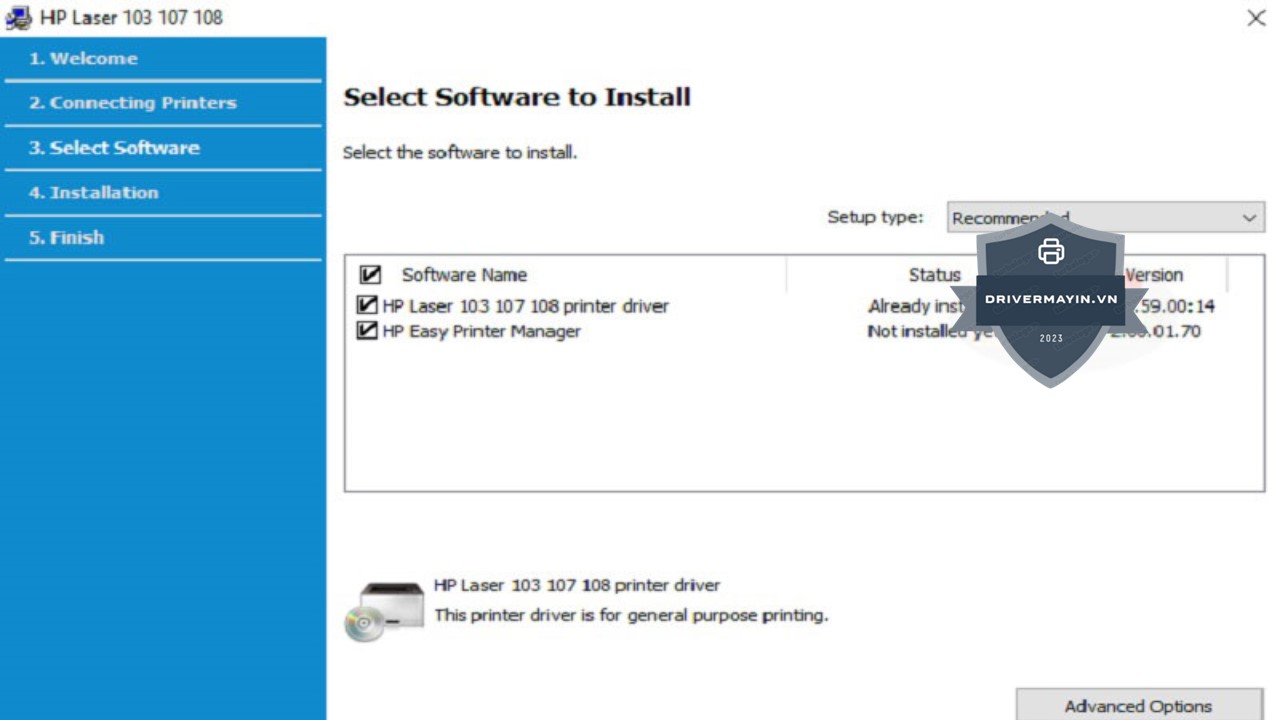Image resolution: width=1280 pixels, height=720 pixels.
Task: Click the HP installer icon in title bar
Action: tap(18, 18)
